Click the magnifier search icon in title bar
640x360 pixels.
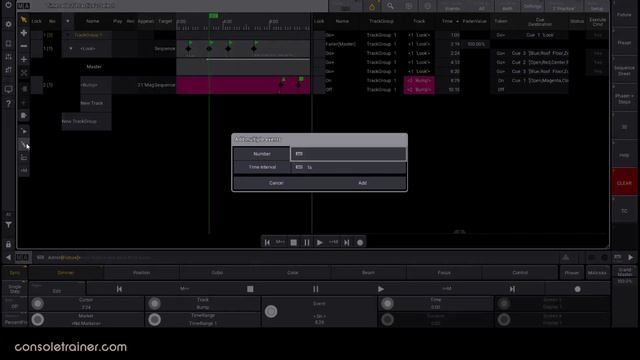click(390, 6)
